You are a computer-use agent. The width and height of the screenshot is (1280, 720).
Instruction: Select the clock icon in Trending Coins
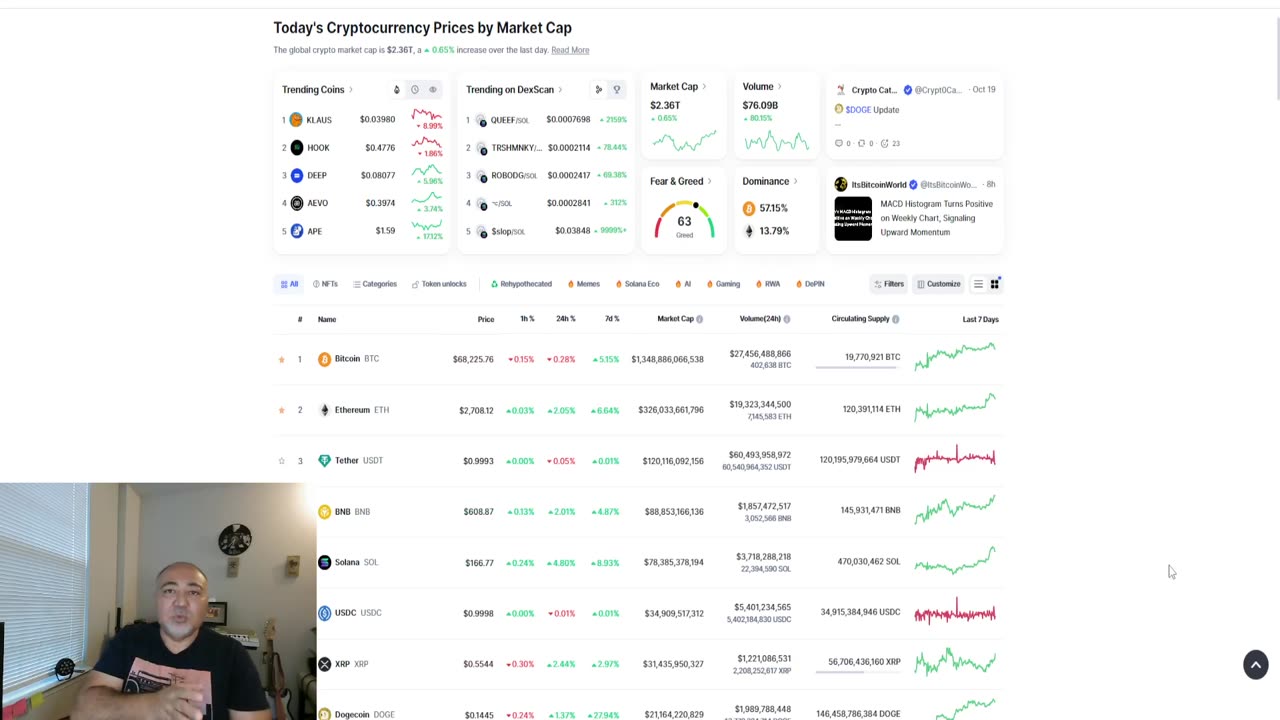pyautogui.click(x=414, y=90)
